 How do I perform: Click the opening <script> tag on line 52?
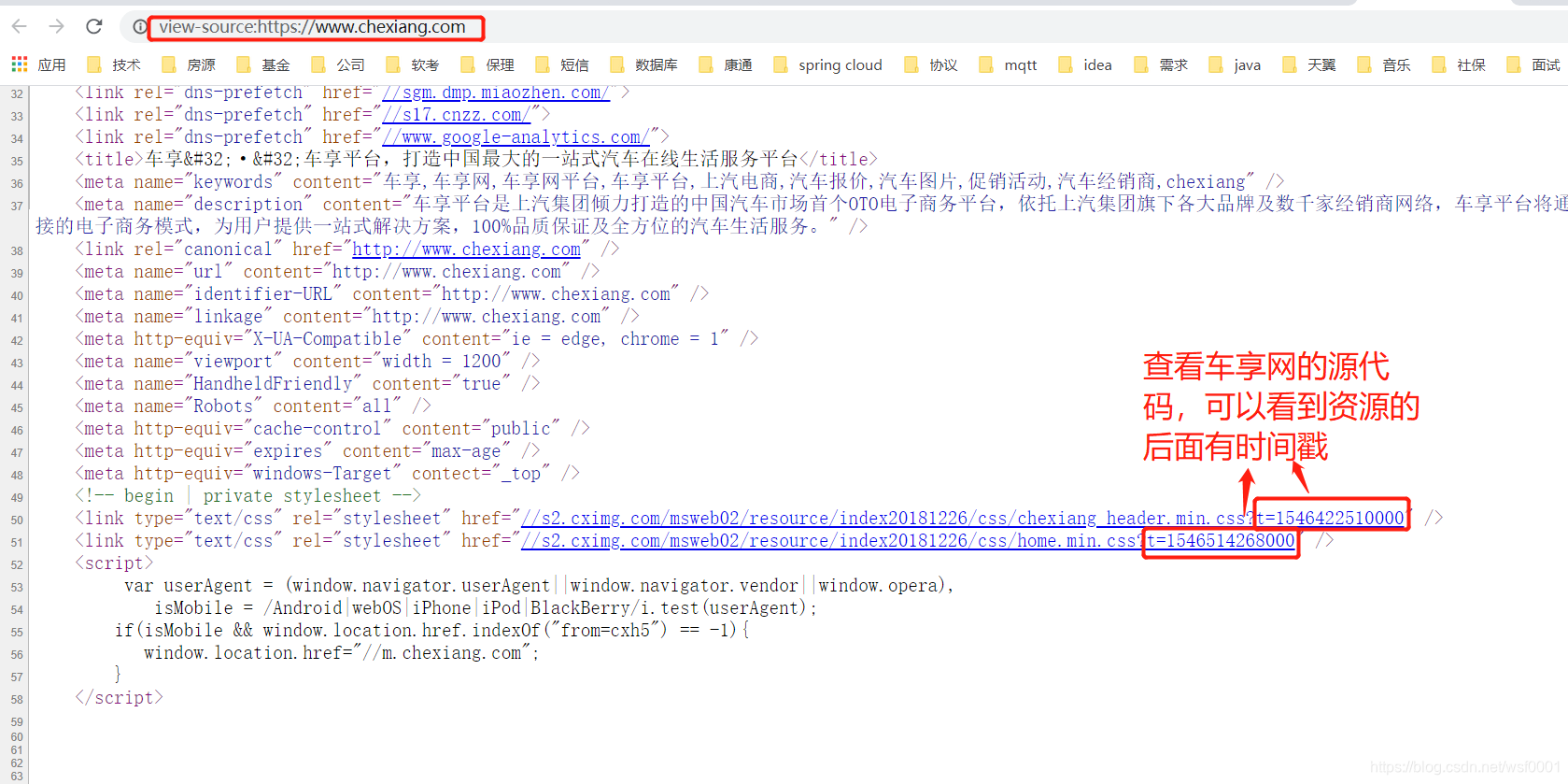click(x=114, y=563)
